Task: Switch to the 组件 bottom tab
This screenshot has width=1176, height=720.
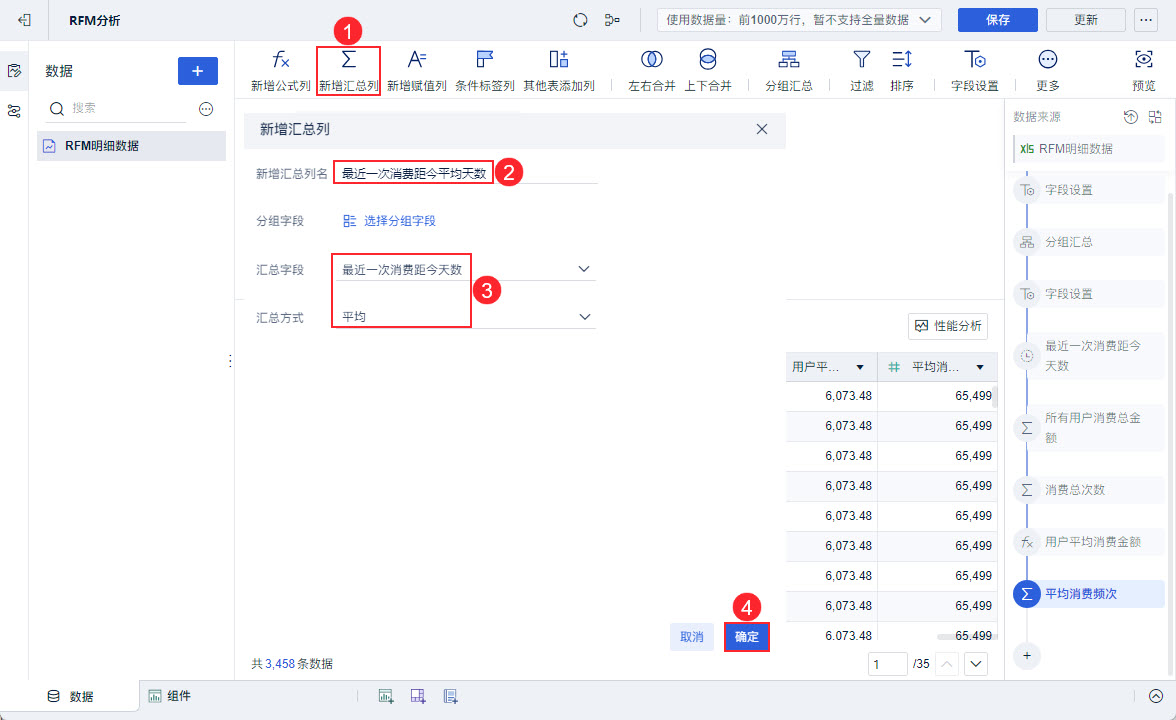Action: tap(170, 696)
